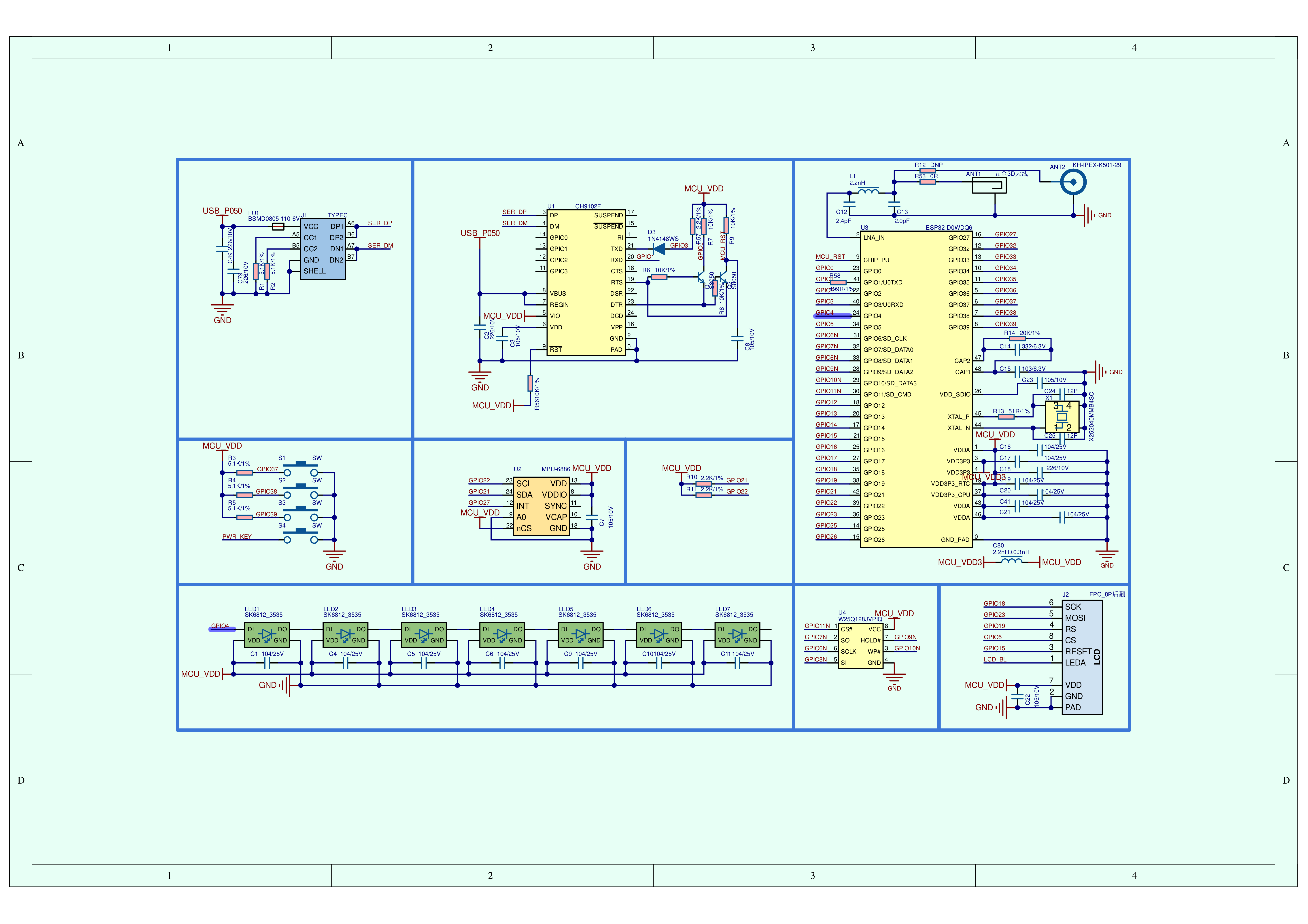This screenshot has width=1308, height=924.
Task: Click the ANT1 3D antenna symbol
Action: 989,185
